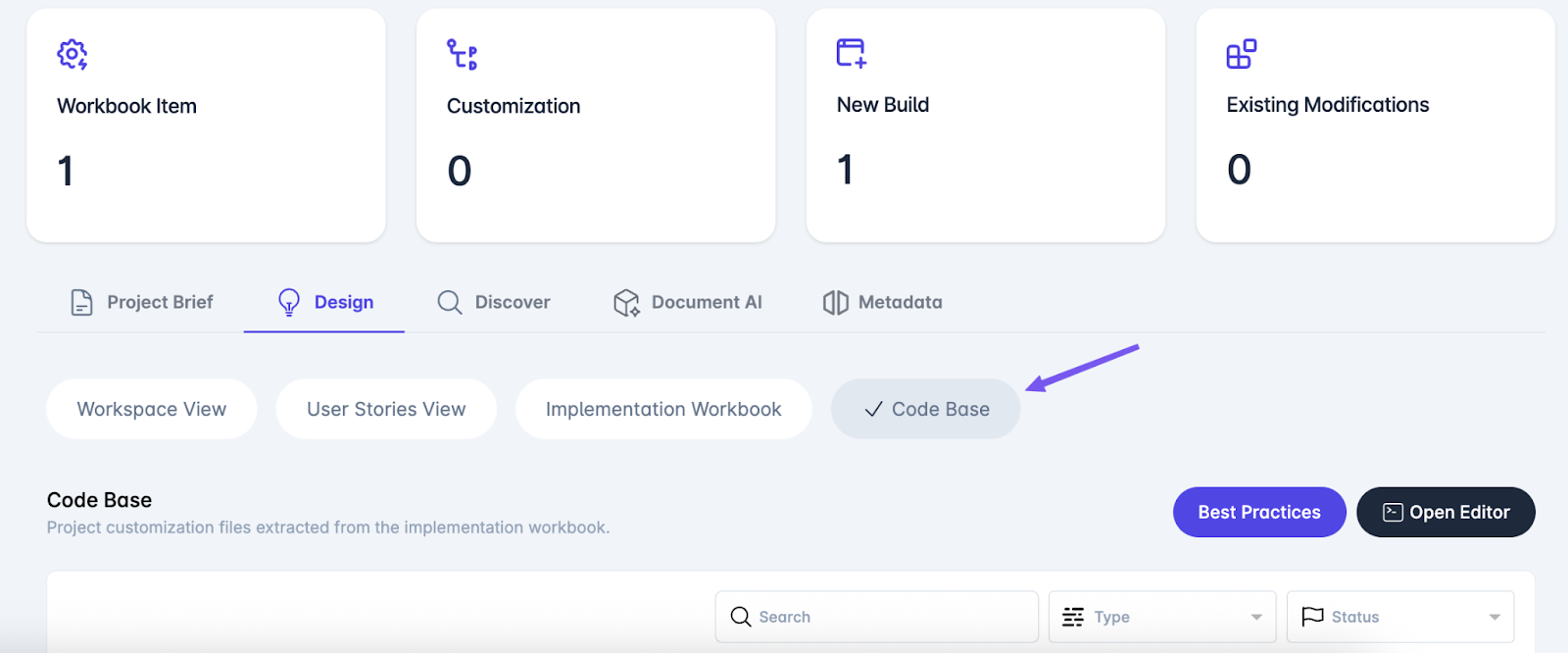Image resolution: width=1568 pixels, height=653 pixels.
Task: Open the Type dropdown
Action: [x=1162, y=617]
